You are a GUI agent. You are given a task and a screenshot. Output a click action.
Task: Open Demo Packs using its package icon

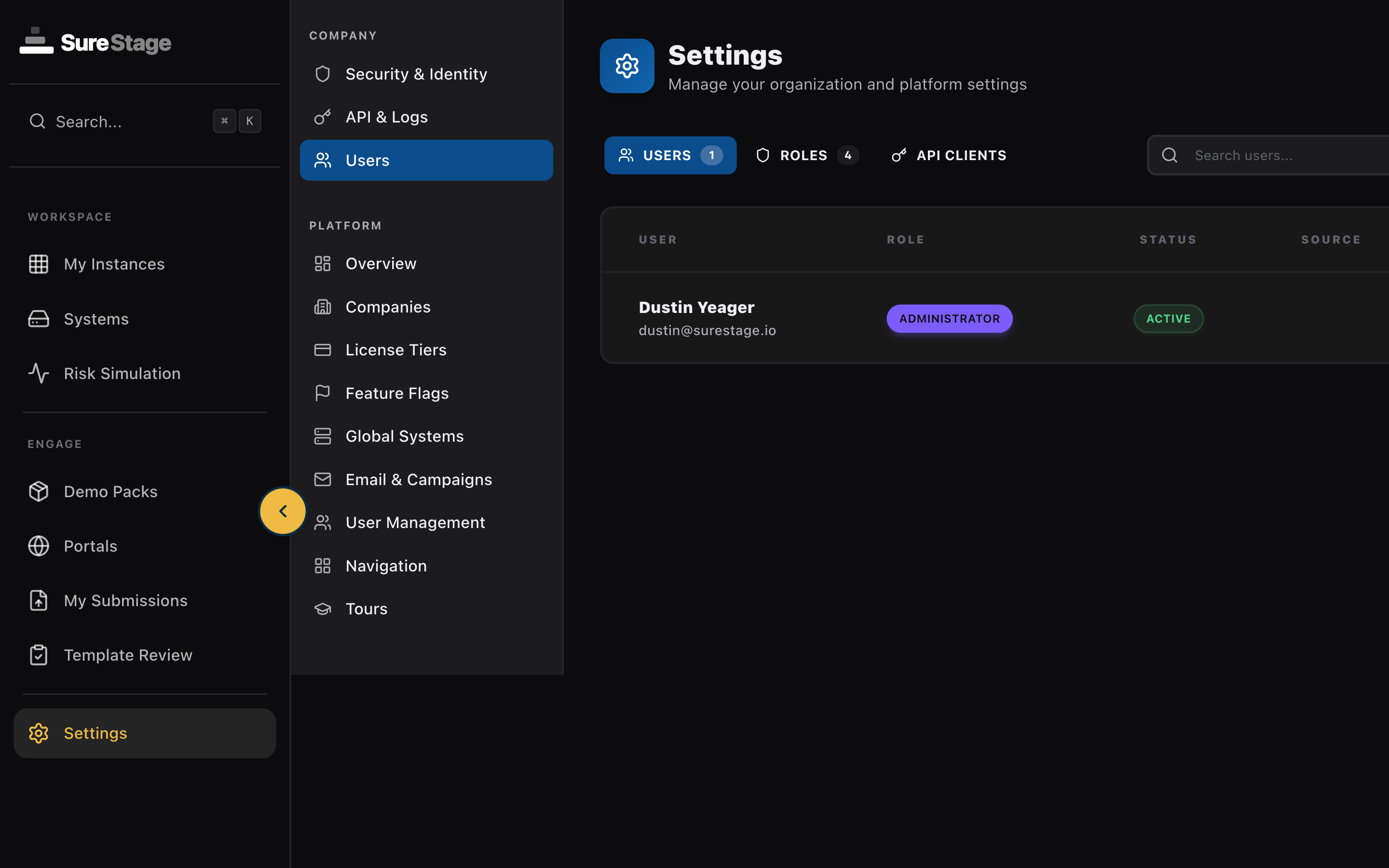(x=38, y=491)
